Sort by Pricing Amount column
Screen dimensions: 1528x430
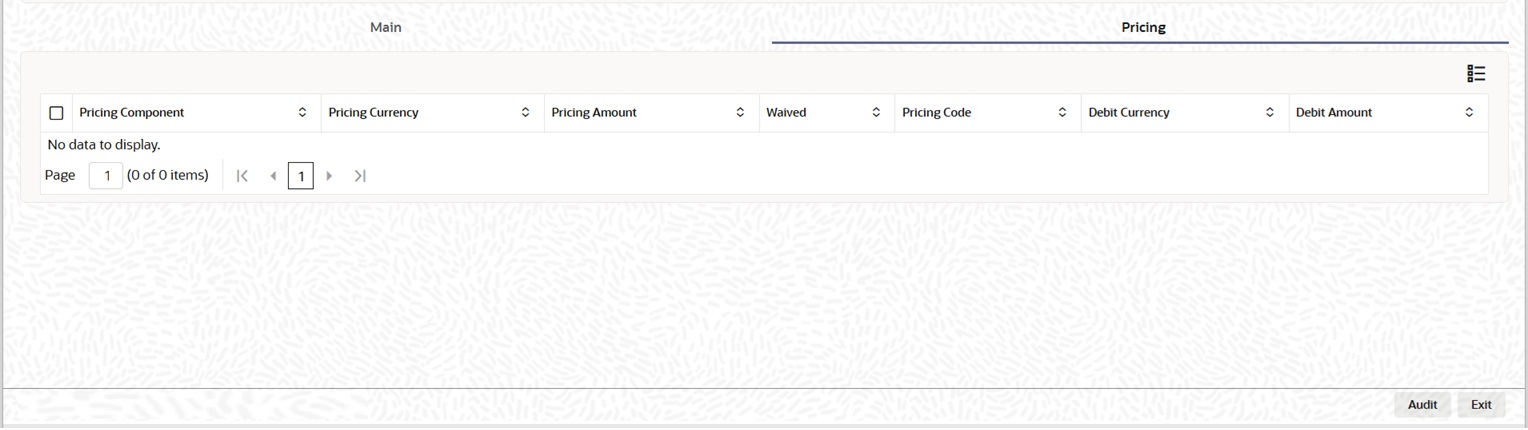[x=740, y=113]
